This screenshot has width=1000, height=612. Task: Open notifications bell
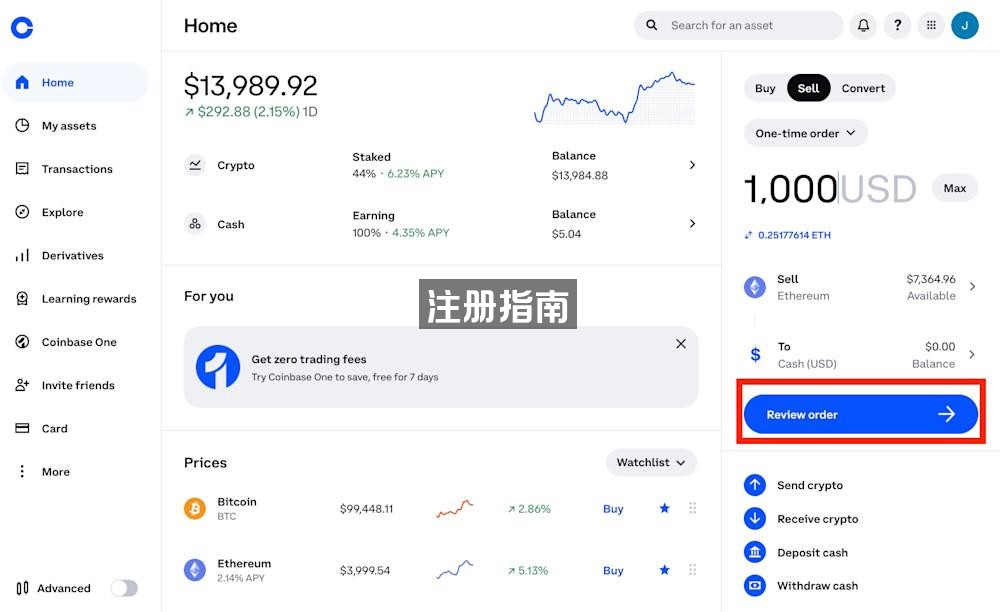tap(863, 26)
